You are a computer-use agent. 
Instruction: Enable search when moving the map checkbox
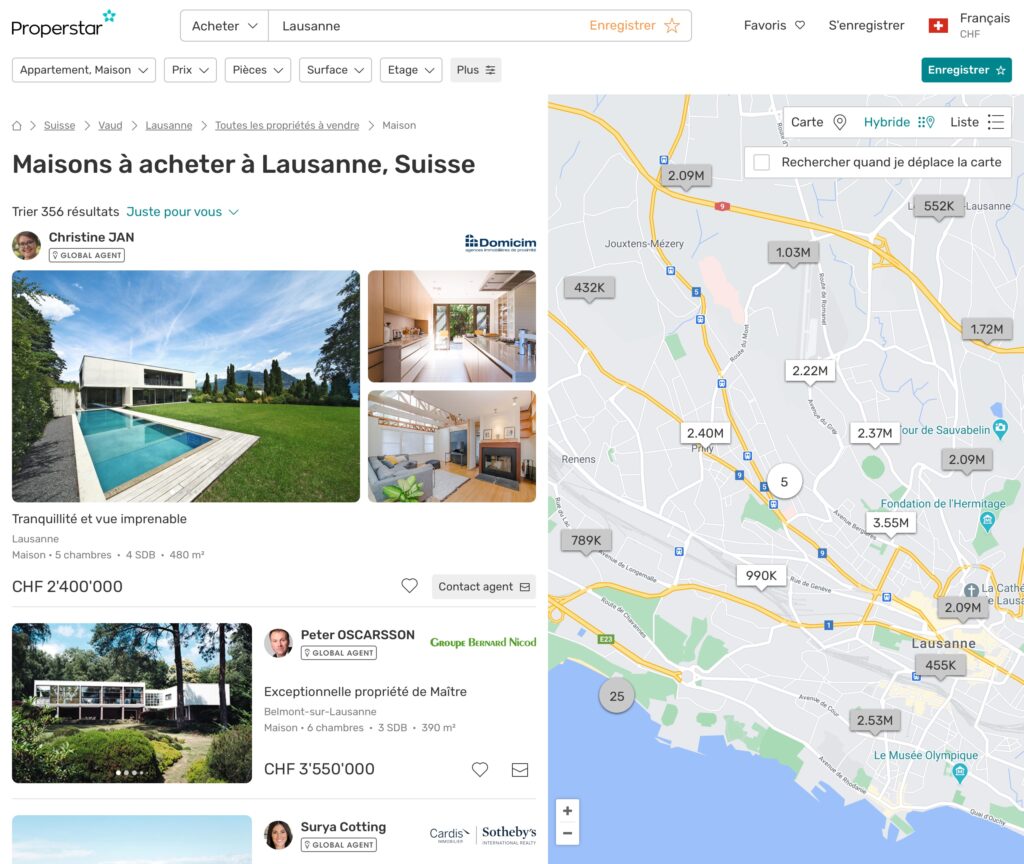click(x=761, y=162)
